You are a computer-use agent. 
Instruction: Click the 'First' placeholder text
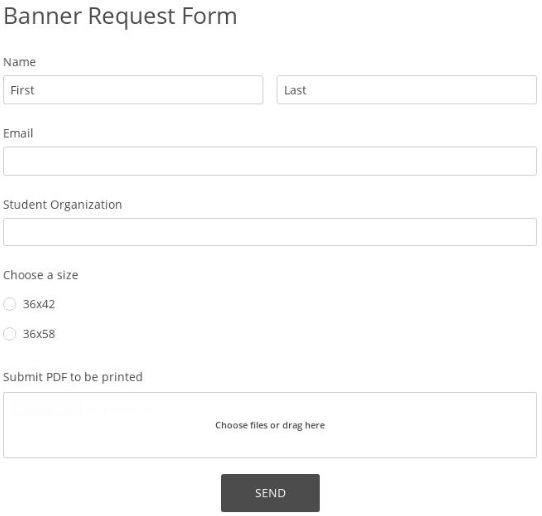click(x=22, y=90)
